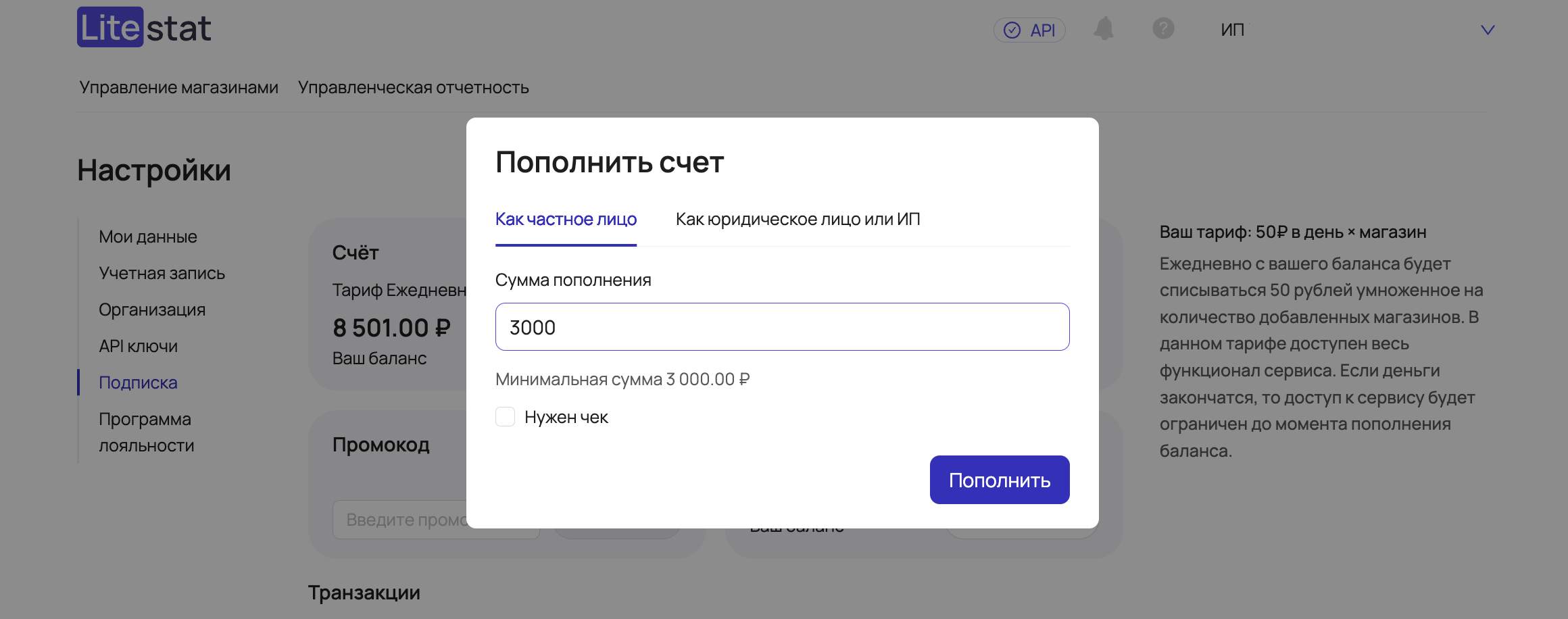Select Организация in the settings sidebar
This screenshot has width=1568, height=619.
pyautogui.click(x=152, y=310)
